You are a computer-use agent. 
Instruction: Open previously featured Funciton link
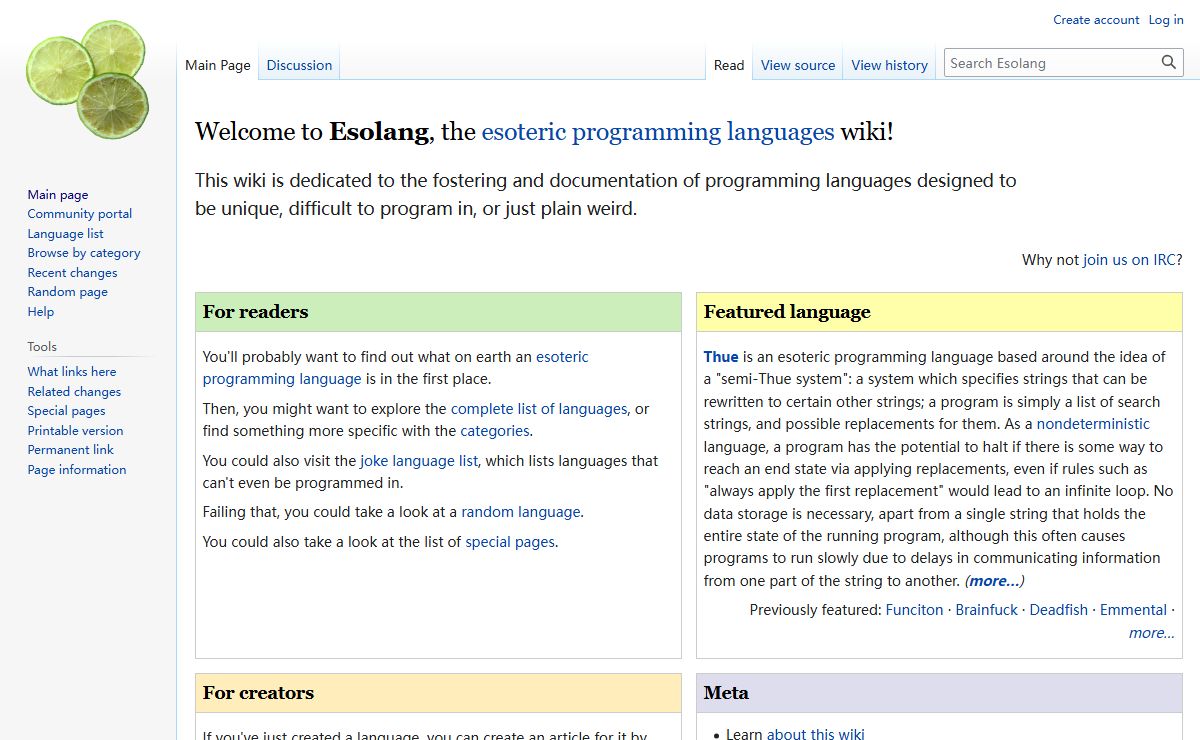coord(914,610)
